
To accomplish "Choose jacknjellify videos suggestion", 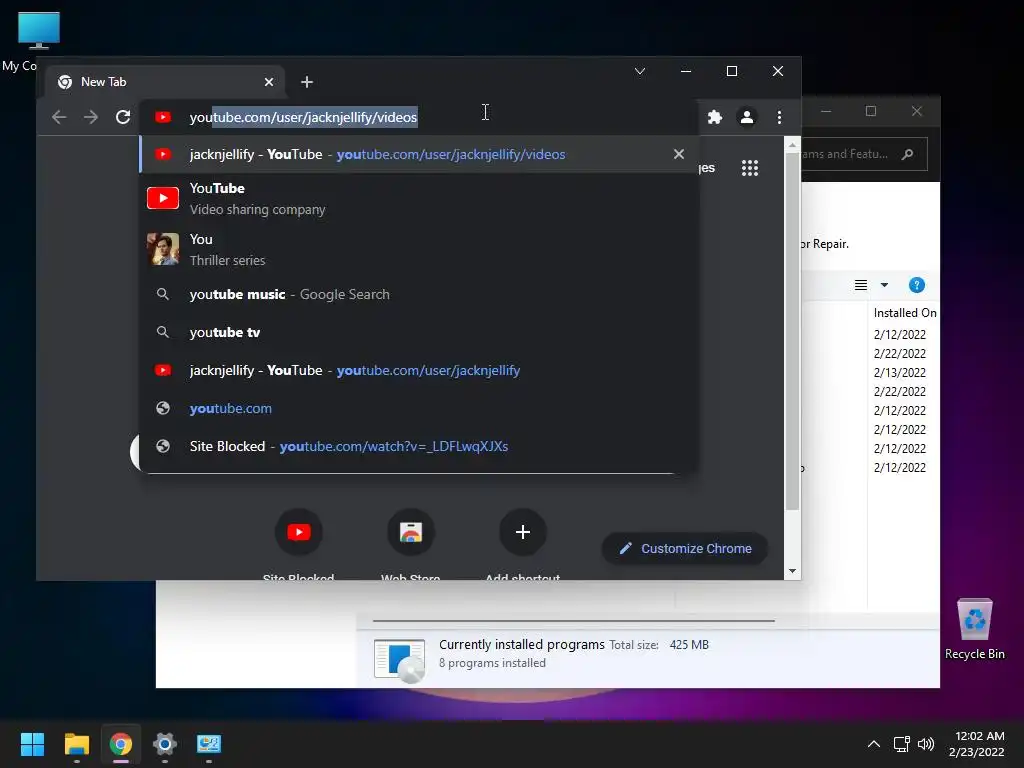I will 419,154.
